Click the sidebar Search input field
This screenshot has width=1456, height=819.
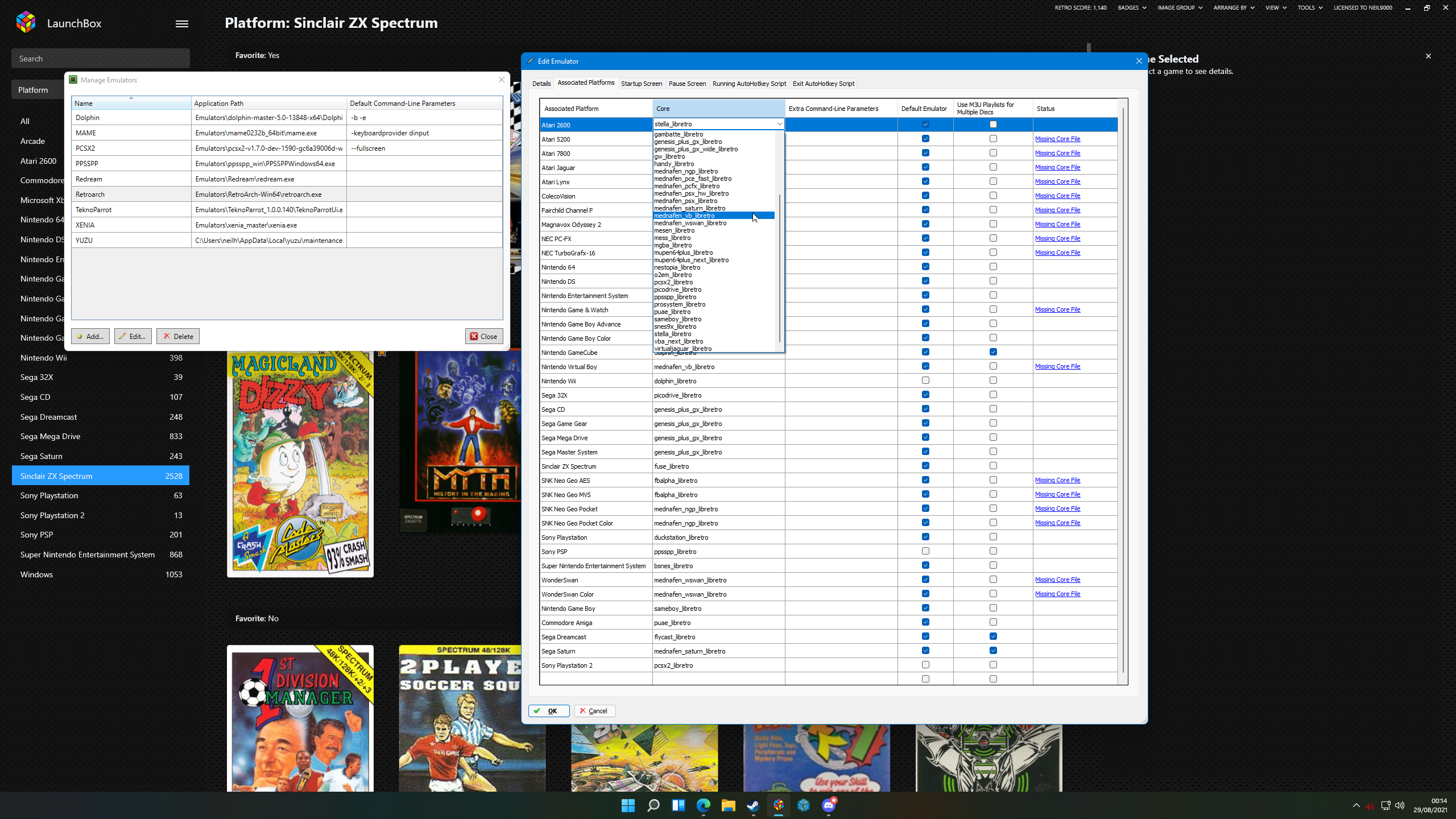point(101,59)
